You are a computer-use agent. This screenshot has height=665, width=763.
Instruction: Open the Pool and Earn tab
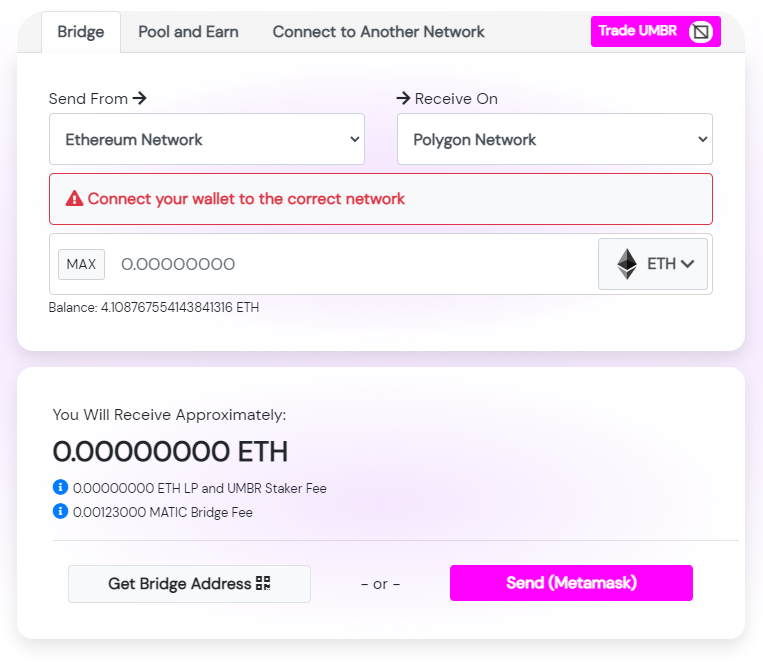point(188,32)
